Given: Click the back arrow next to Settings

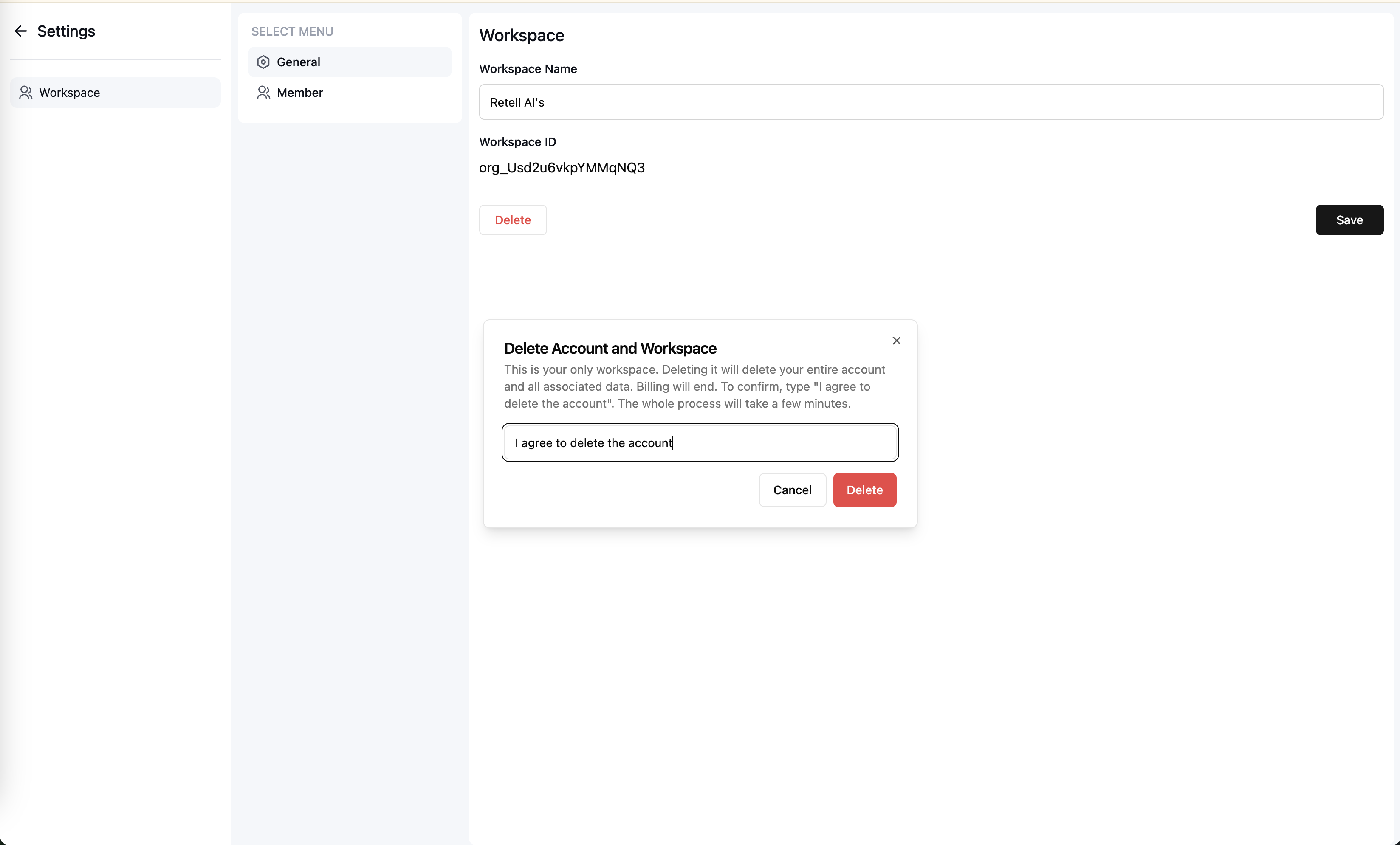Looking at the screenshot, I should pos(20,31).
